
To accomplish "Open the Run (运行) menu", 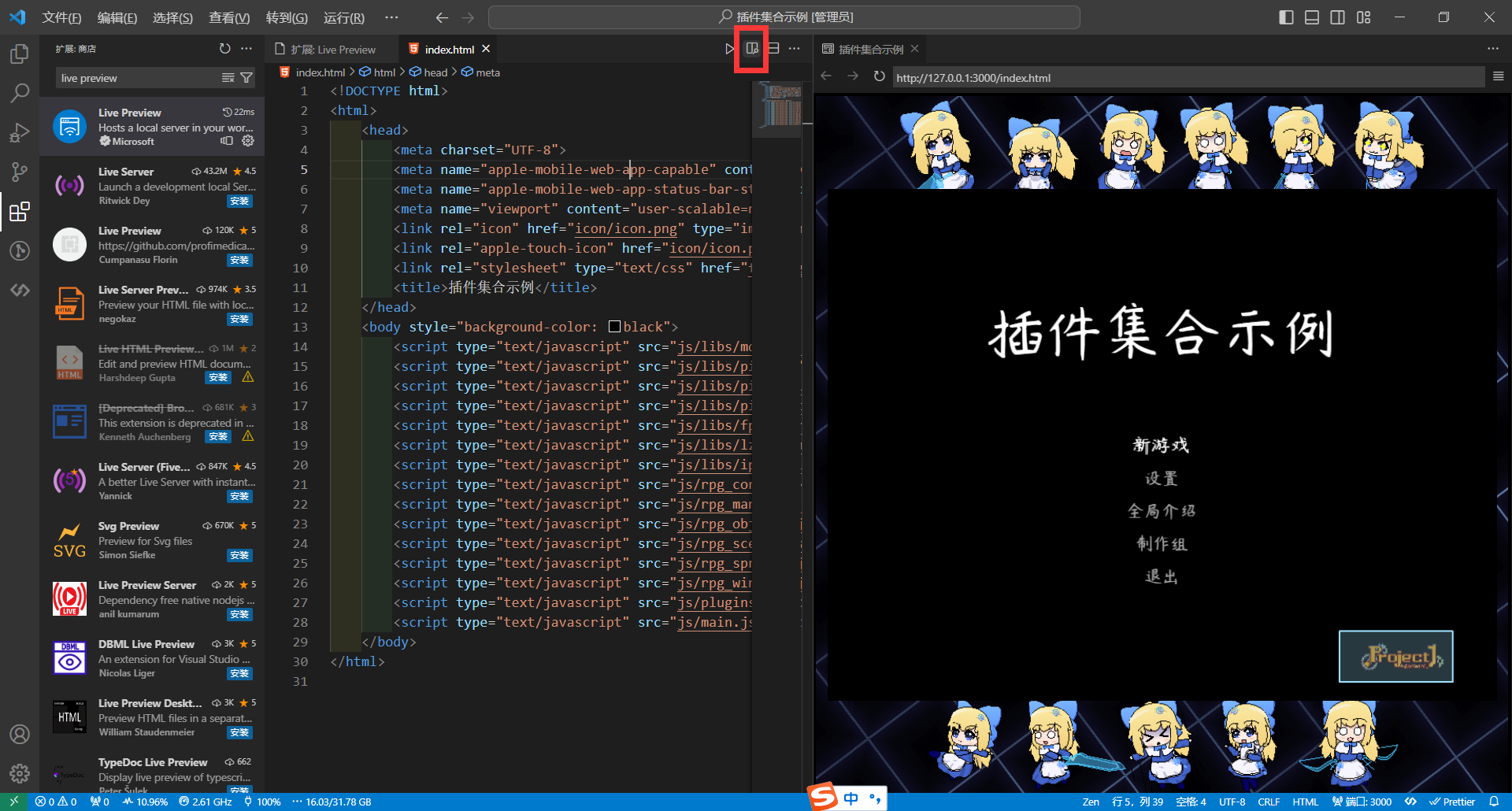I will (344, 17).
